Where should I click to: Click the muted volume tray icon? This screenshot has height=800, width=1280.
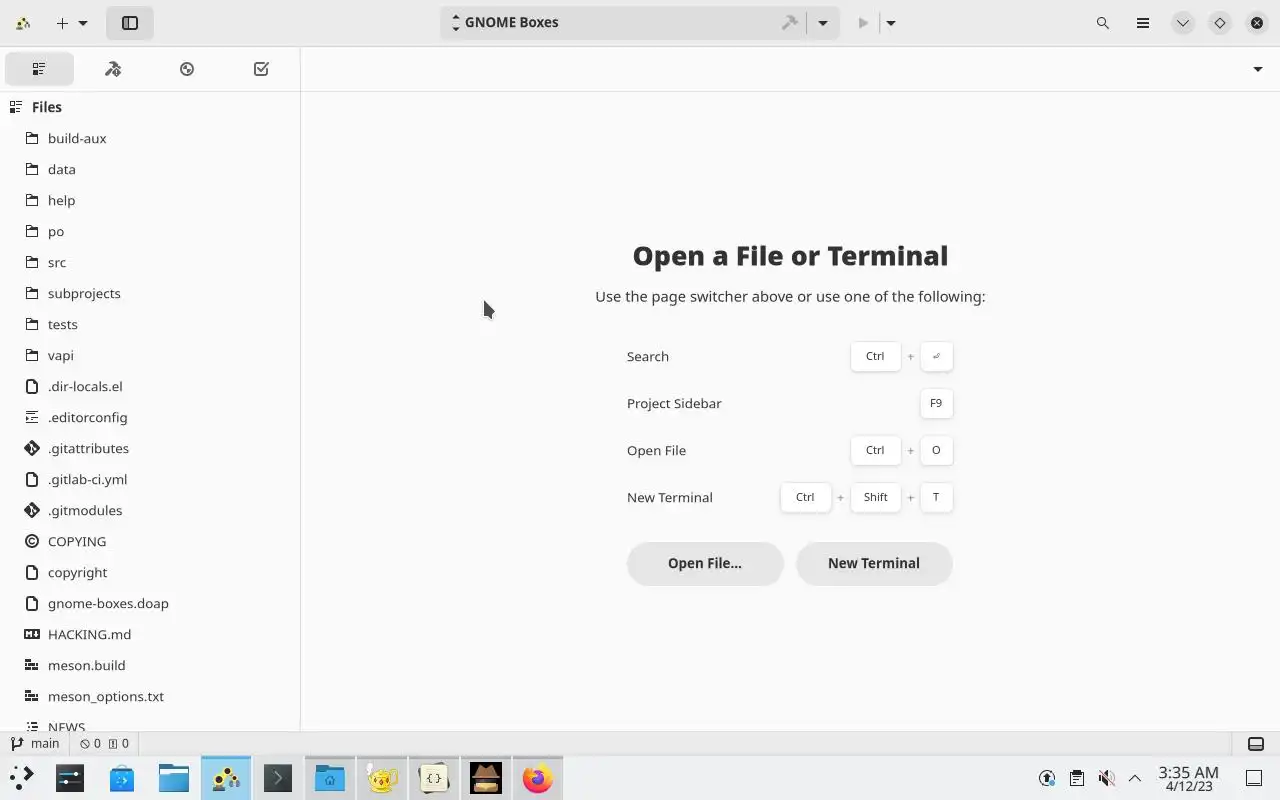pos(1106,778)
